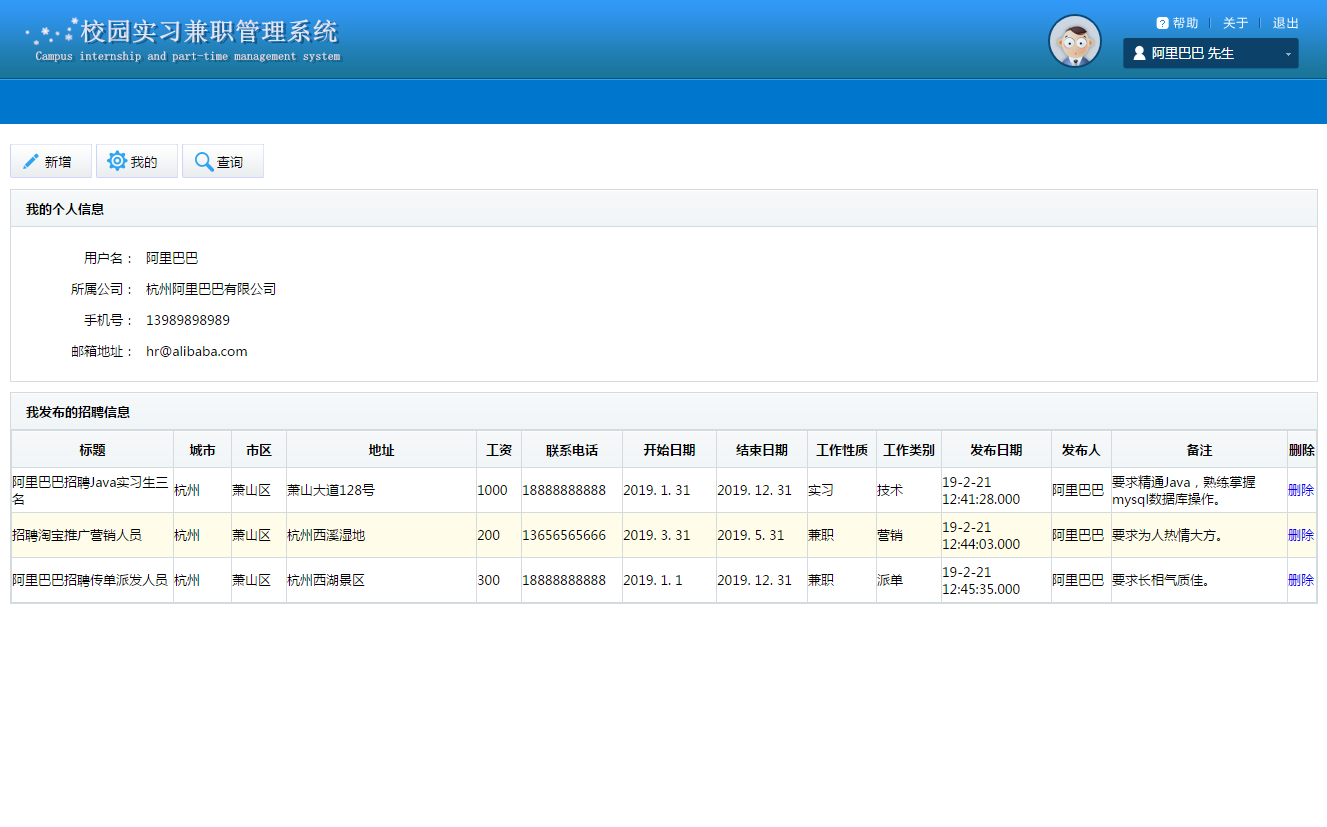1327x827 pixels.
Task: Click remark 要求为人热情大方。
Action: coord(1168,535)
